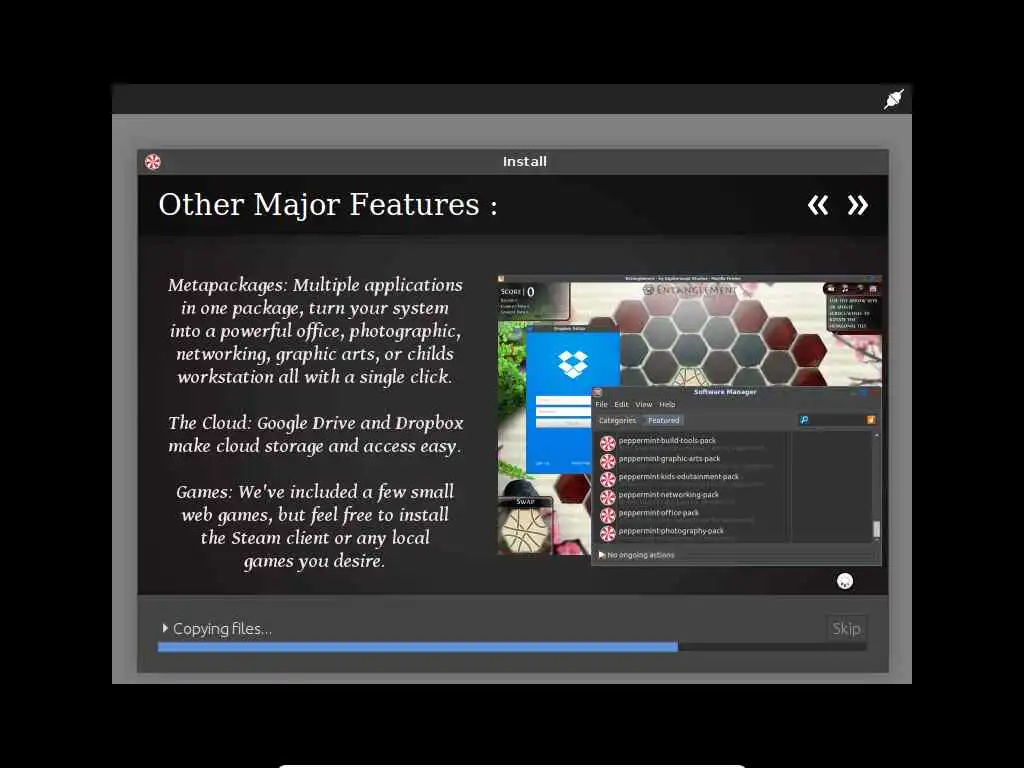The image size is (1024, 768).
Task: Click the Games paragraph text
Action: tap(315, 526)
